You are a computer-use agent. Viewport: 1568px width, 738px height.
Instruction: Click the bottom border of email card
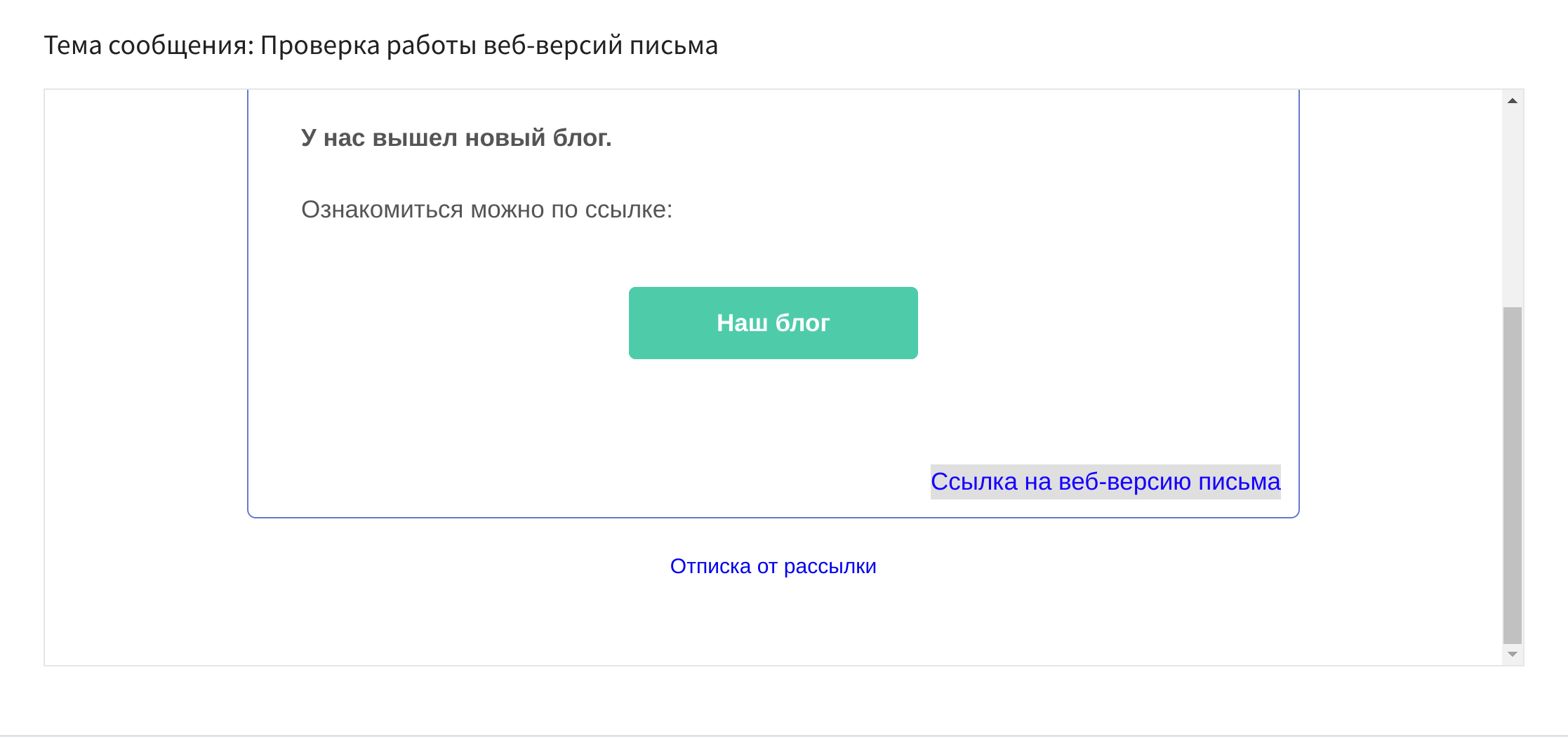[773, 518]
